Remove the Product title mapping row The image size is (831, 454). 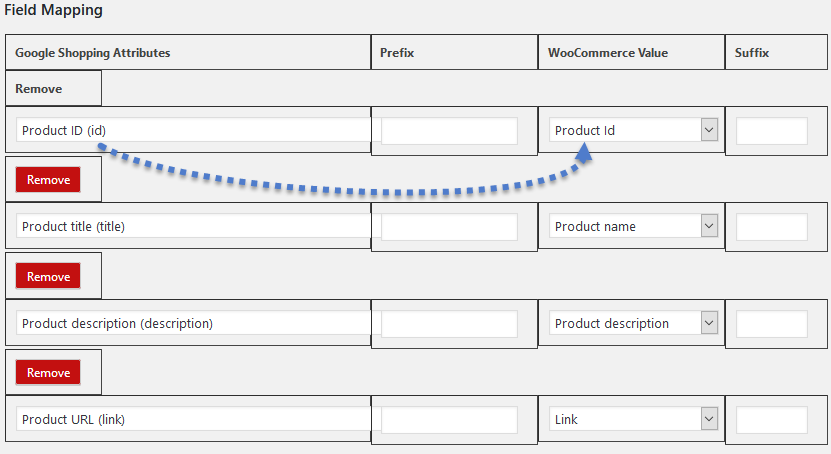48,276
